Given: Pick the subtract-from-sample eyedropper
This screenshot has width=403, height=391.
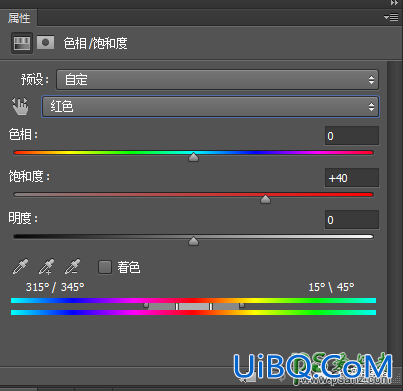Looking at the screenshot, I should coord(72,267).
